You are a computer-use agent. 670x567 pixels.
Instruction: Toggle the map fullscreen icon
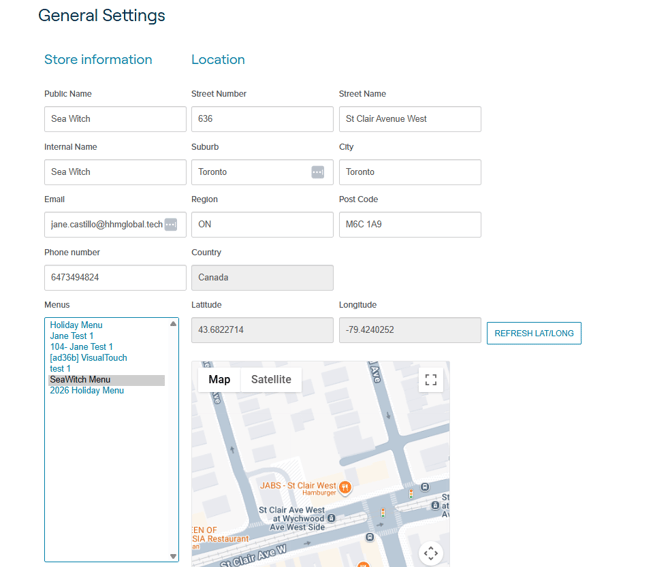point(431,379)
